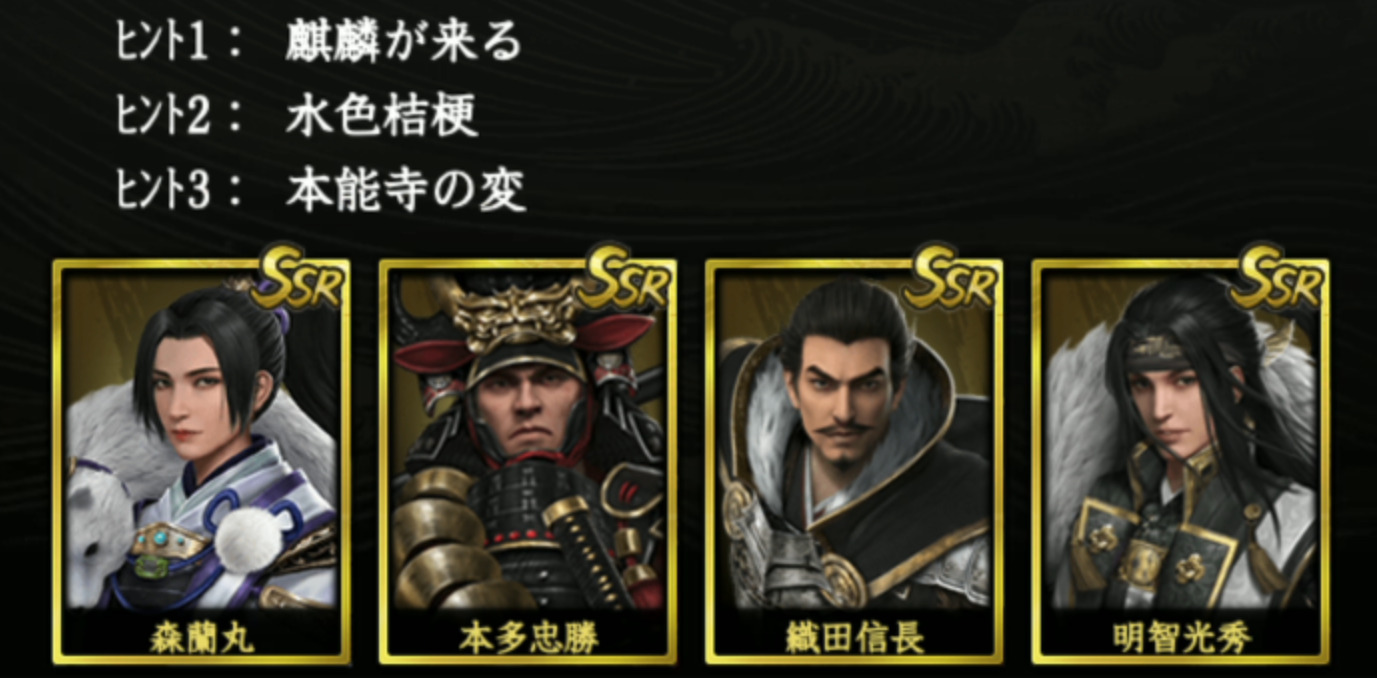Click hint text 麒麟が来る
1377x678 pixels.
(x=403, y=45)
